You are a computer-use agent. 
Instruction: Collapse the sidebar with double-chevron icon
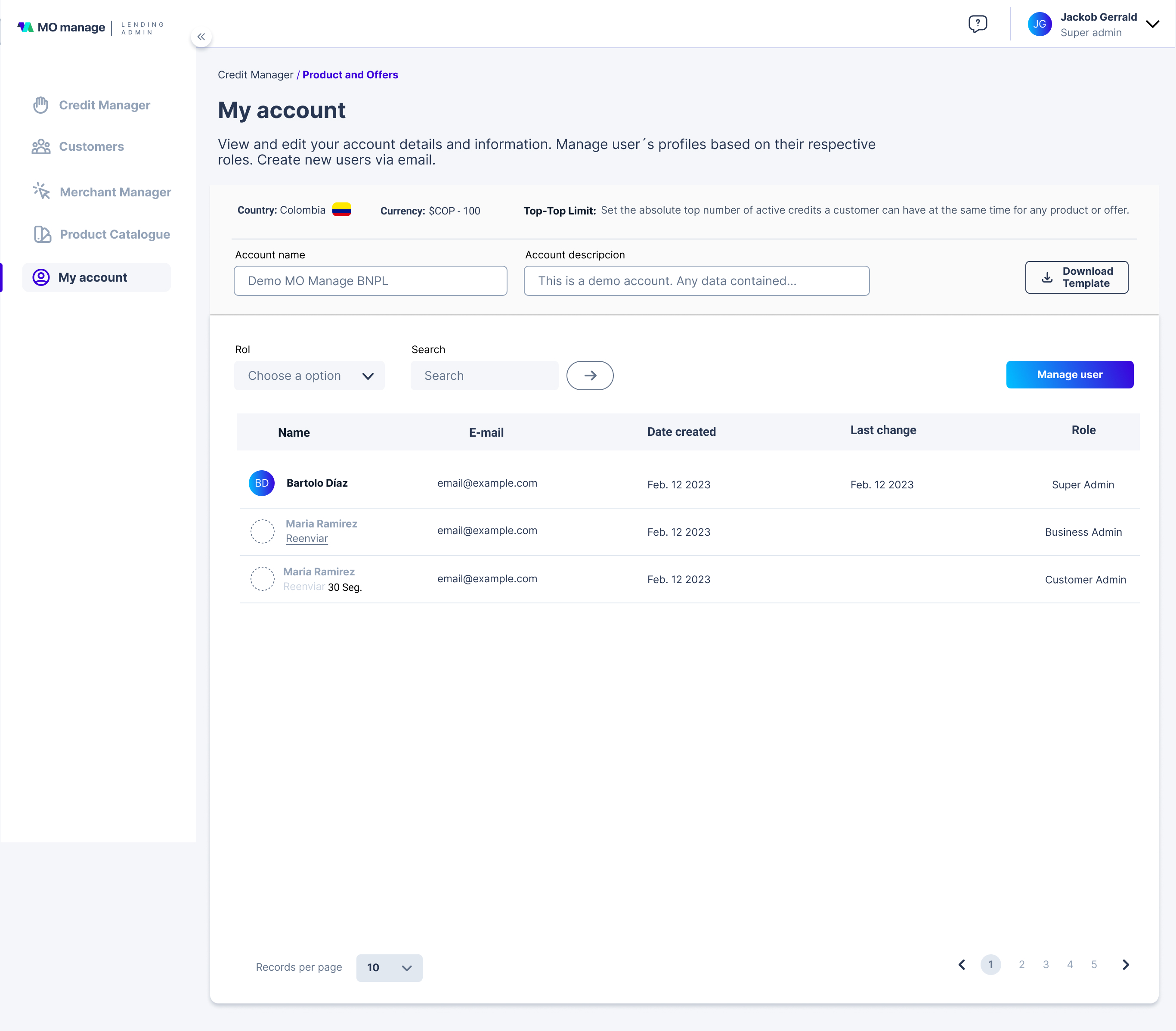point(201,37)
